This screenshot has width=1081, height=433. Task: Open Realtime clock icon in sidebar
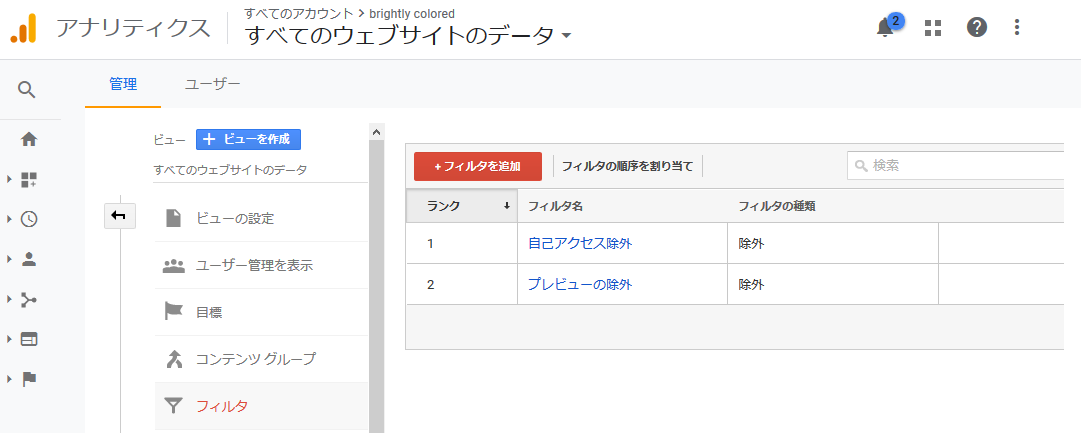point(29,219)
